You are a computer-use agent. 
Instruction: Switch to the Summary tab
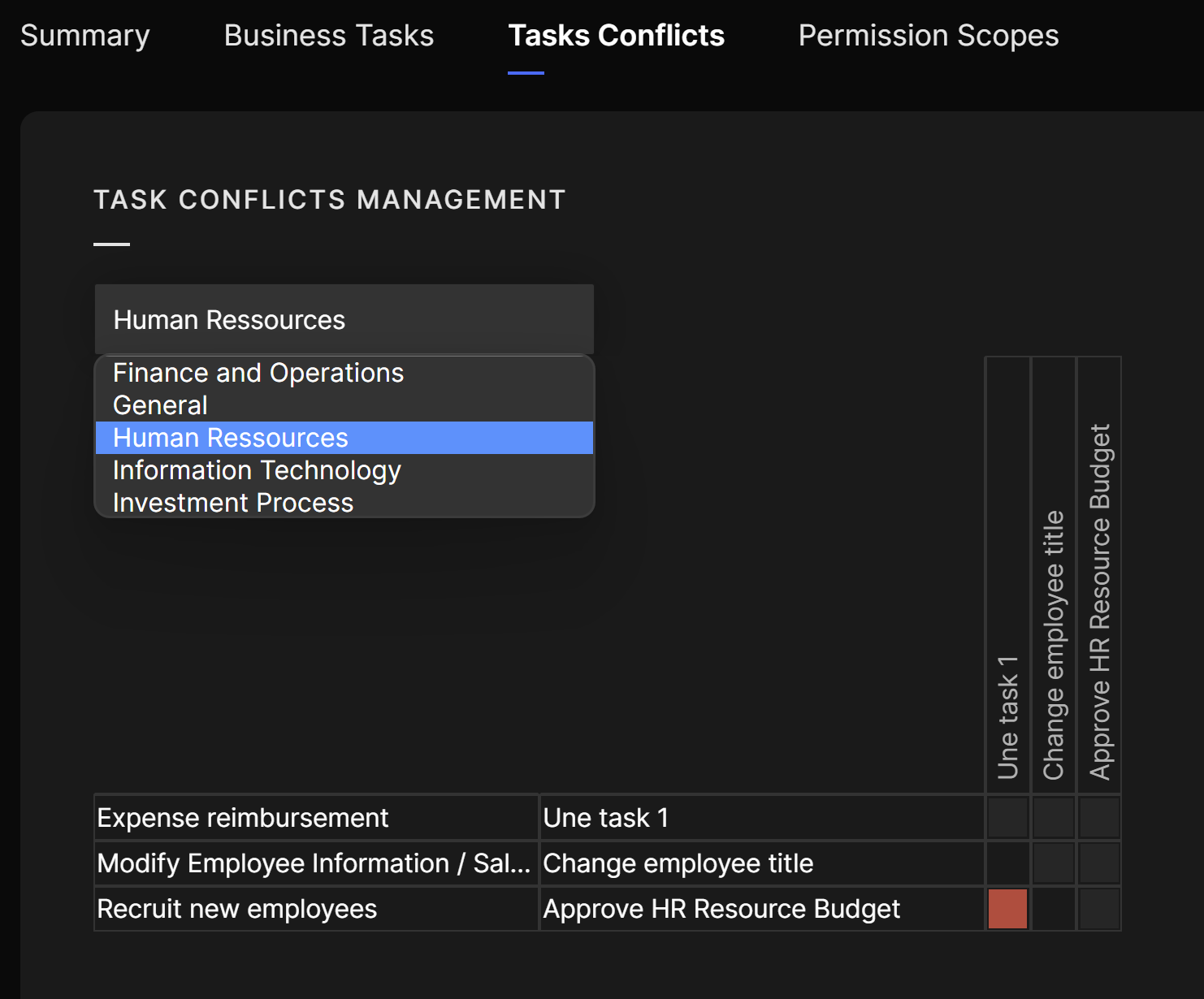85,36
